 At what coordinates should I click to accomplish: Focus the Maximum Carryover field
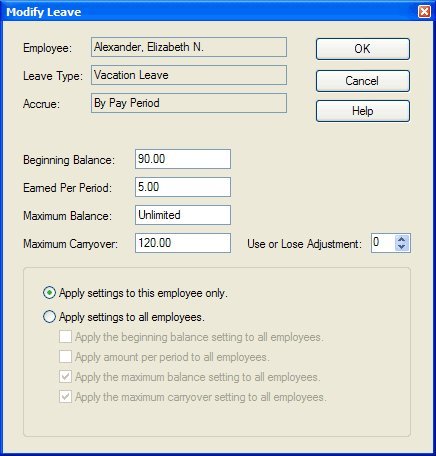click(183, 243)
